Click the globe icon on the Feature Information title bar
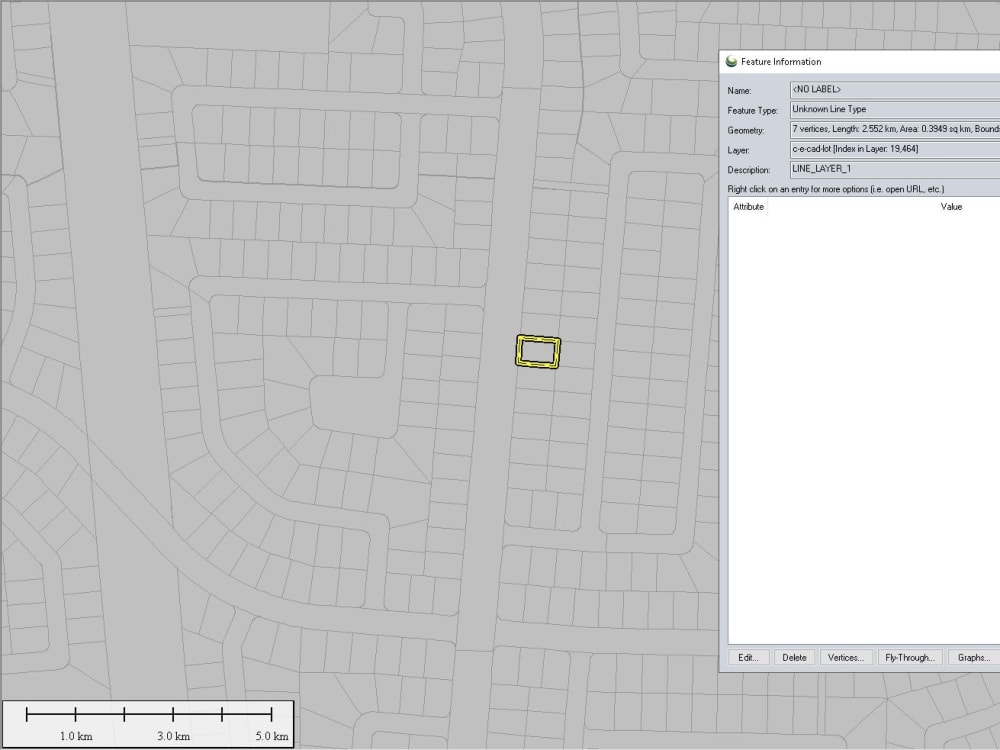Screen dimensions: 1000x750 731,61
